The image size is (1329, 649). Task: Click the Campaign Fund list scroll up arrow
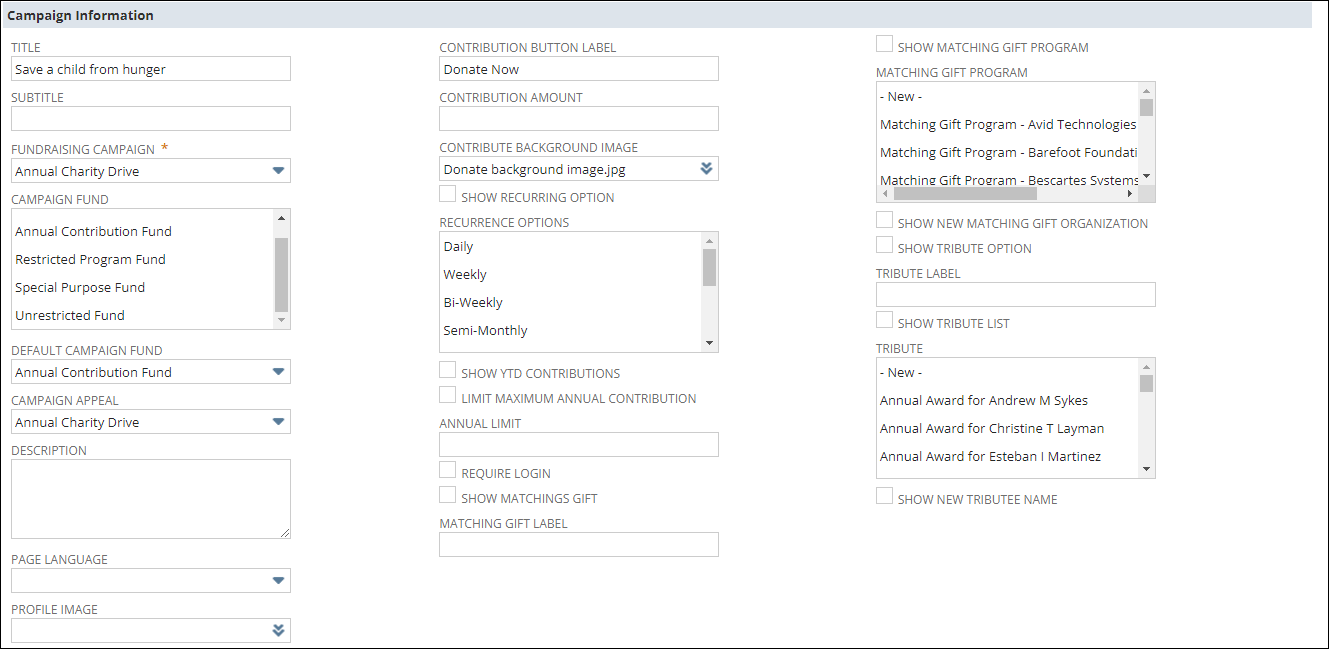click(x=282, y=218)
